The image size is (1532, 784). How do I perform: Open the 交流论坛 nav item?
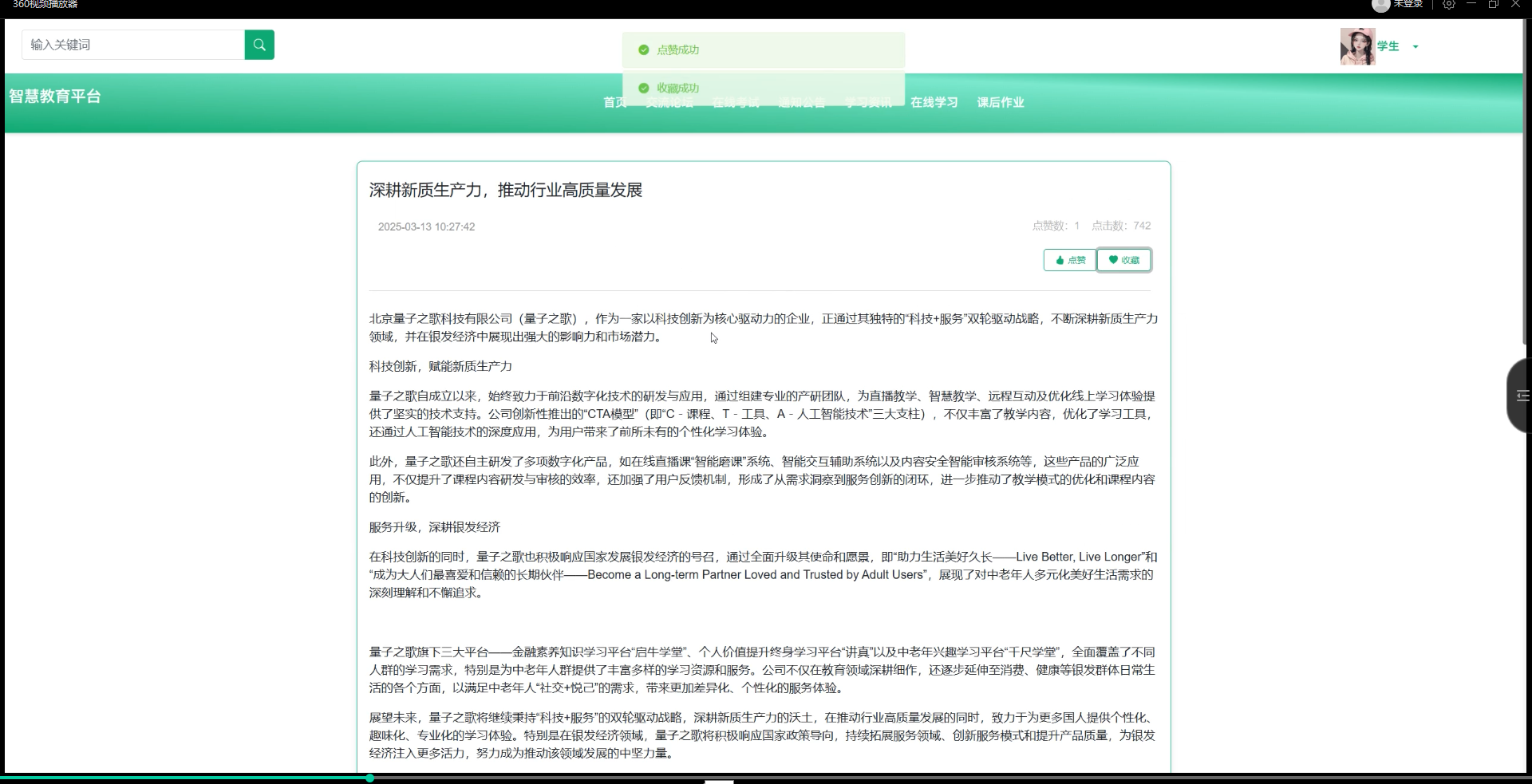click(669, 102)
